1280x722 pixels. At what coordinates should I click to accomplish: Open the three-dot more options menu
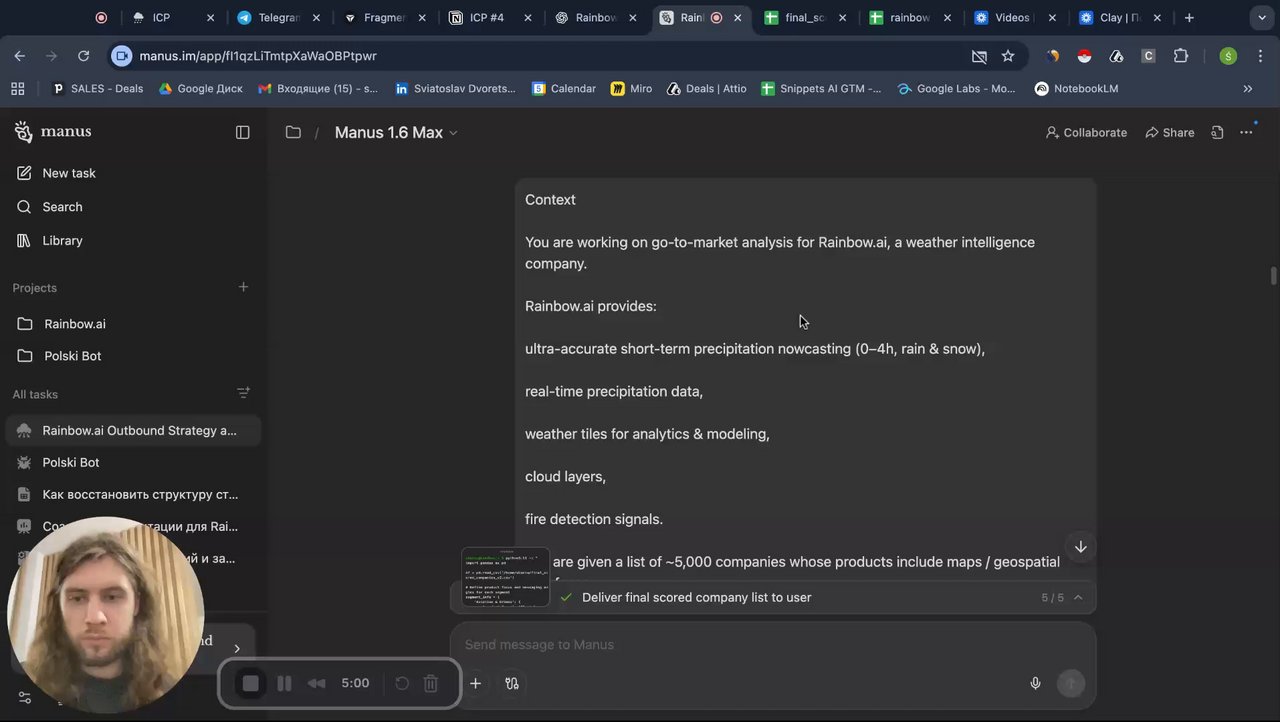pyautogui.click(x=1246, y=132)
